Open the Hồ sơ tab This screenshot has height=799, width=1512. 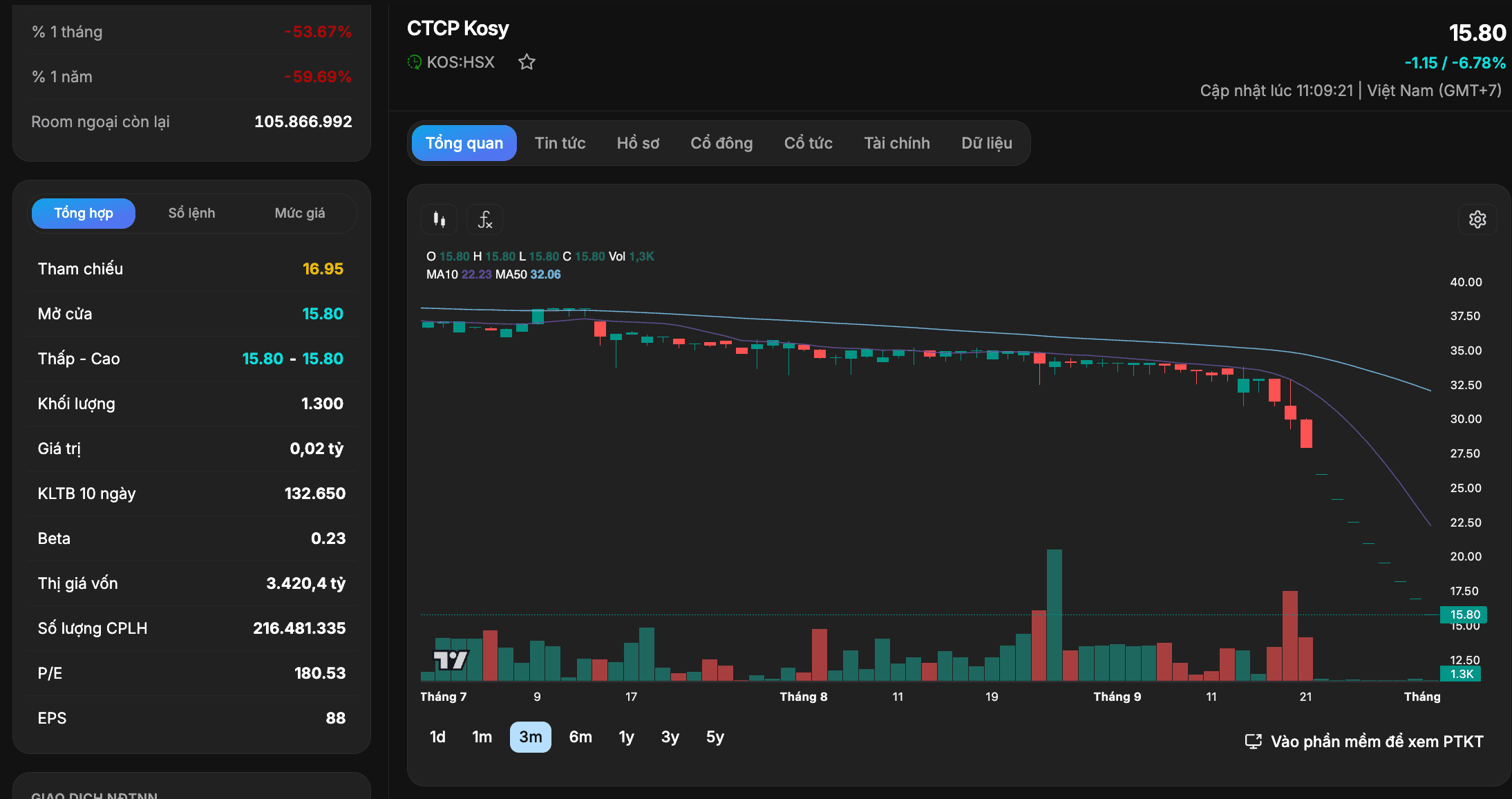[638, 143]
